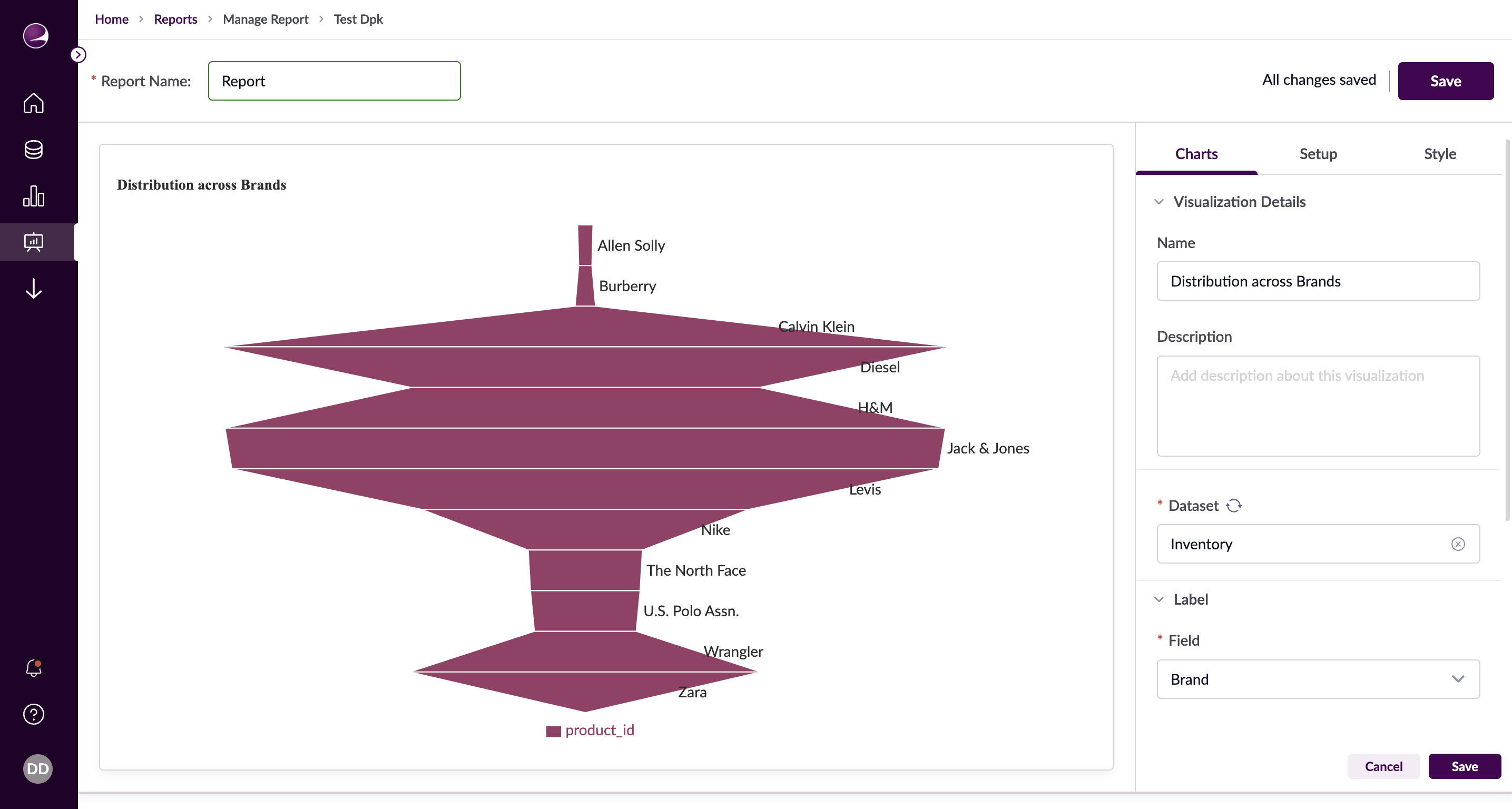1512x809 pixels.
Task: Open the Datasets database icon
Action: [34, 150]
